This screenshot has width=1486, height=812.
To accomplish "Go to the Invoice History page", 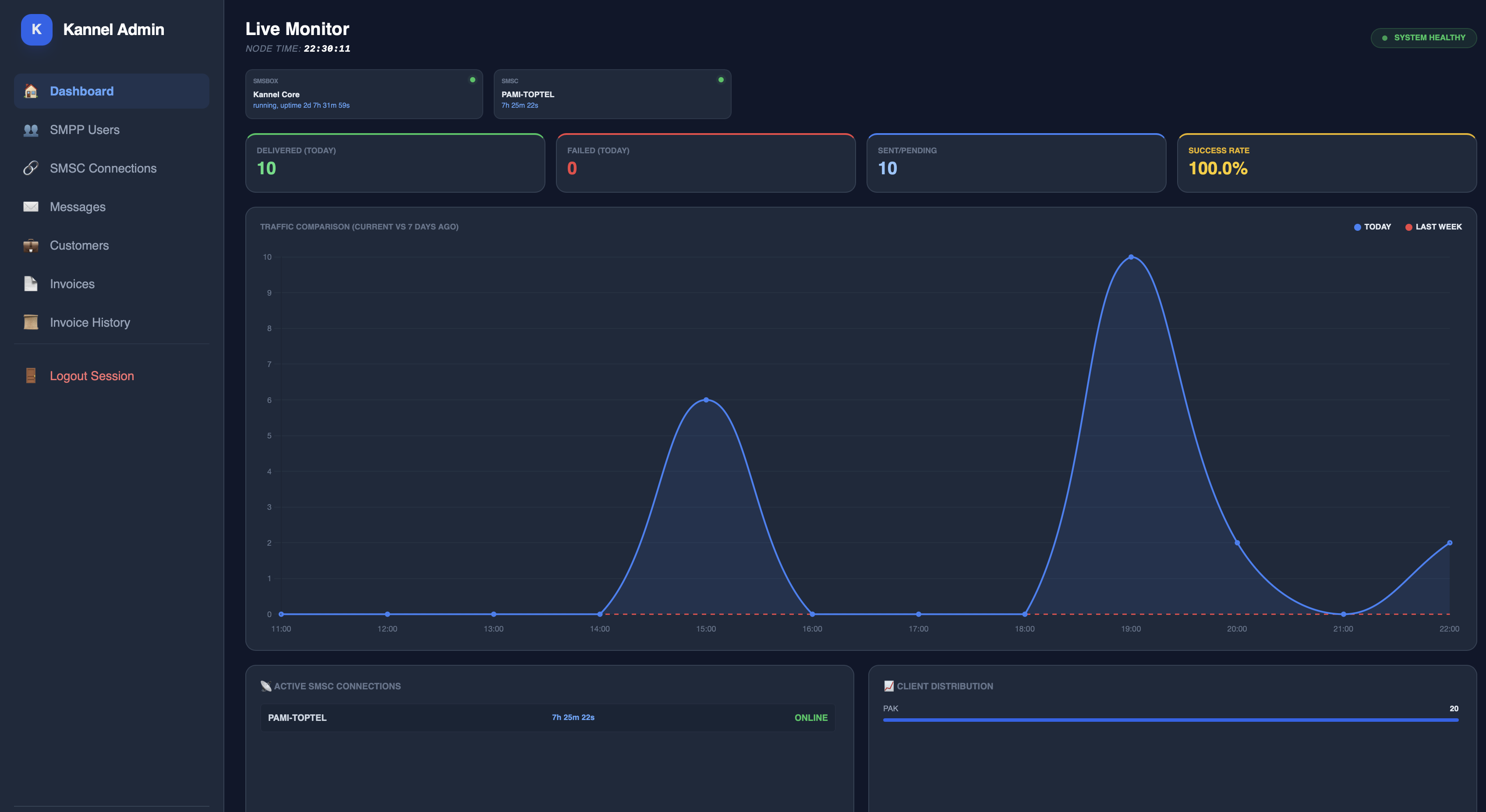I will 111,322.
